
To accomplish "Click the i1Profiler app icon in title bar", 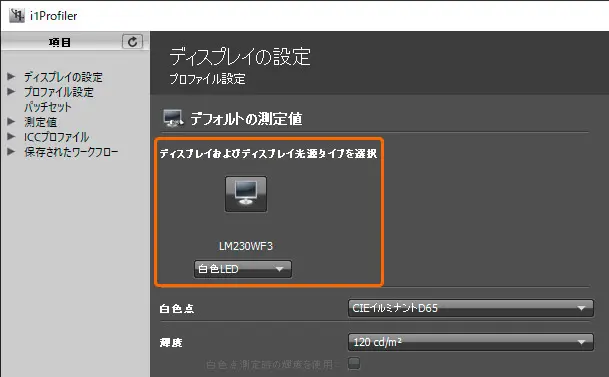I will click(x=17, y=16).
